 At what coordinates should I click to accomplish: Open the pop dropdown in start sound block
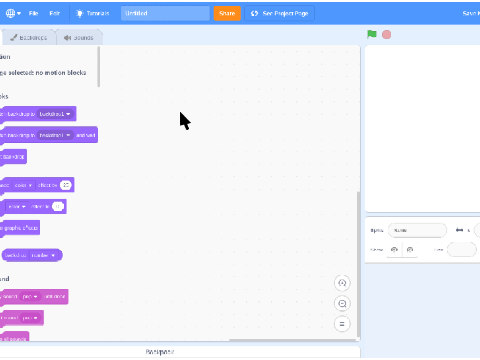click(x=30, y=318)
